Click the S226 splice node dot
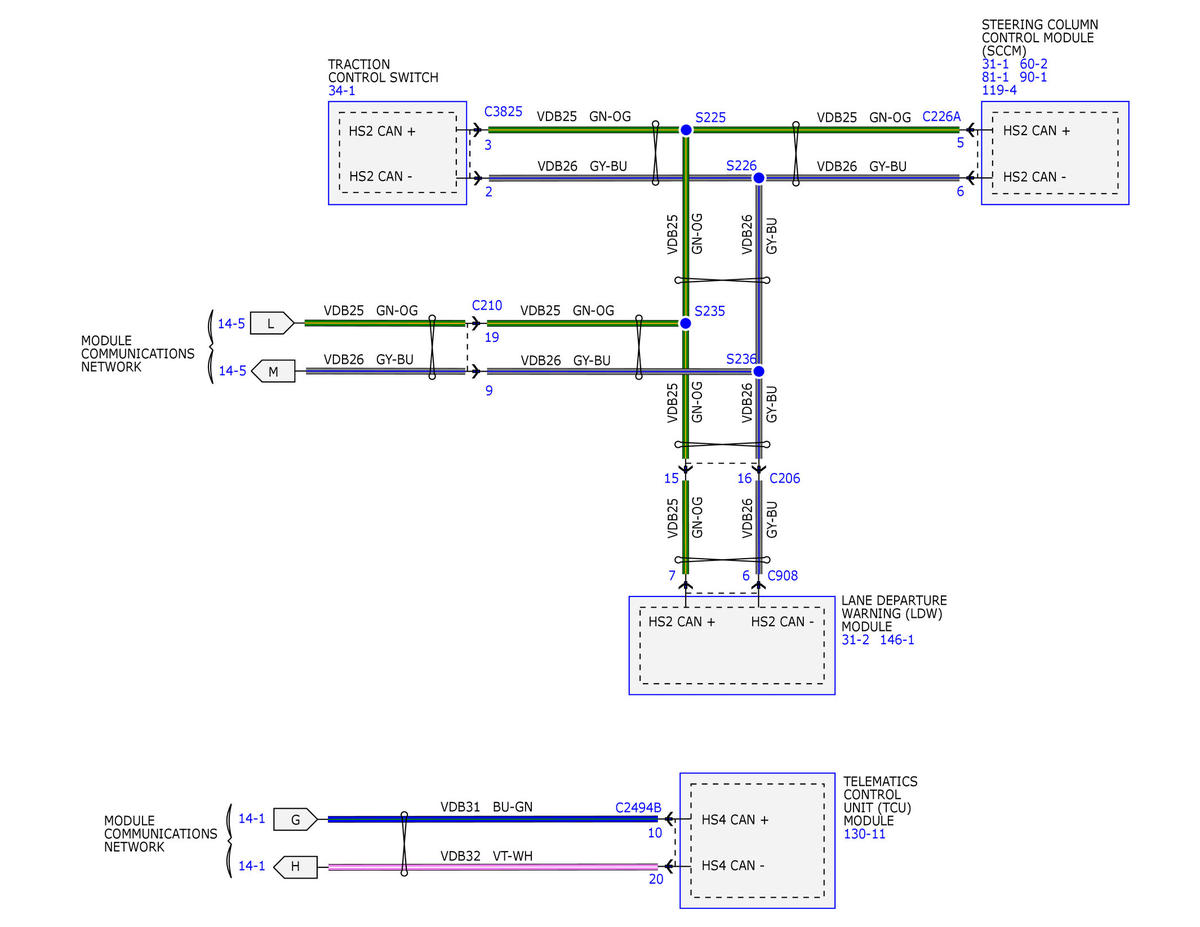 tap(758, 178)
